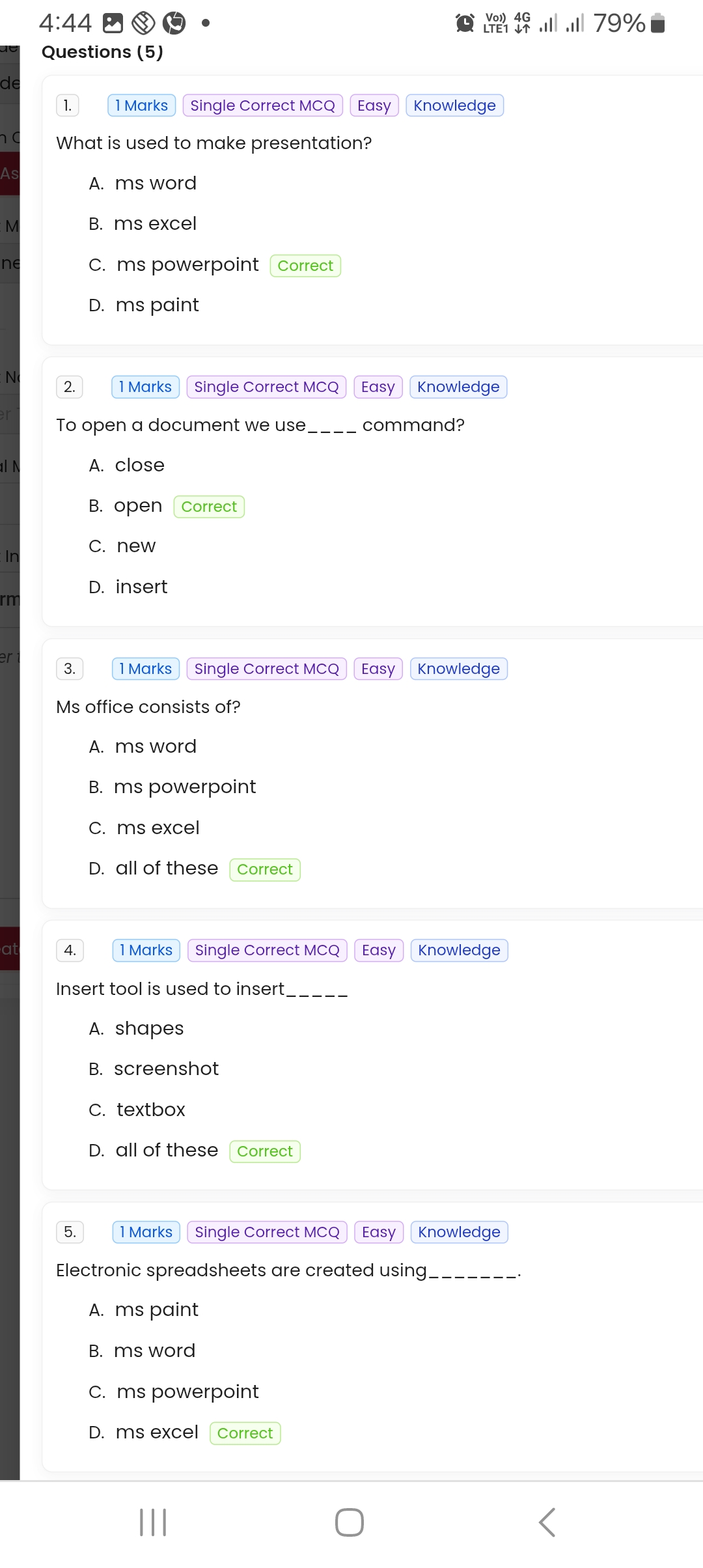Tap the rotation lock notification icon
703x1568 pixels.
click(143, 23)
